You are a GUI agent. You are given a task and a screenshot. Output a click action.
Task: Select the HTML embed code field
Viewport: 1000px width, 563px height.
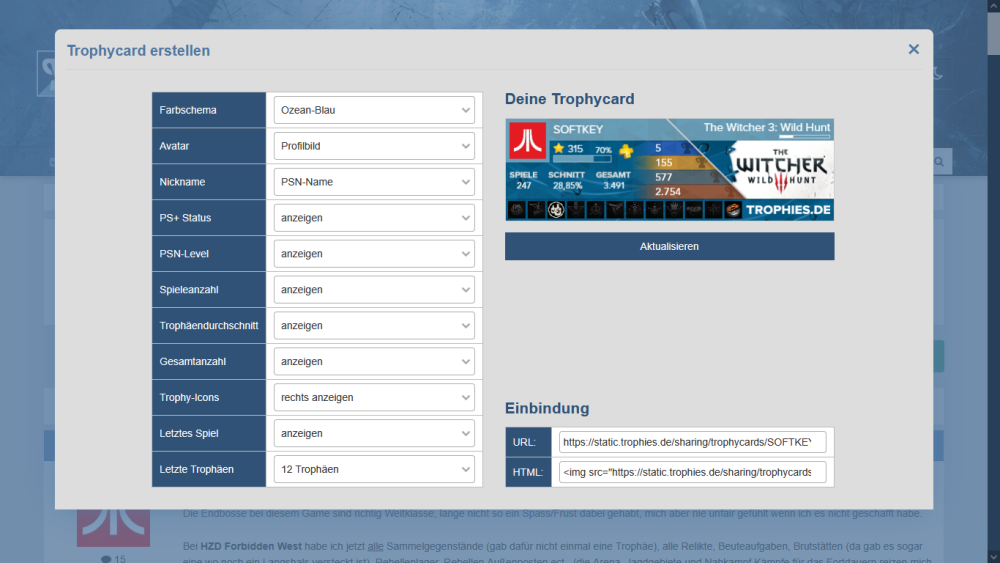[692, 472]
